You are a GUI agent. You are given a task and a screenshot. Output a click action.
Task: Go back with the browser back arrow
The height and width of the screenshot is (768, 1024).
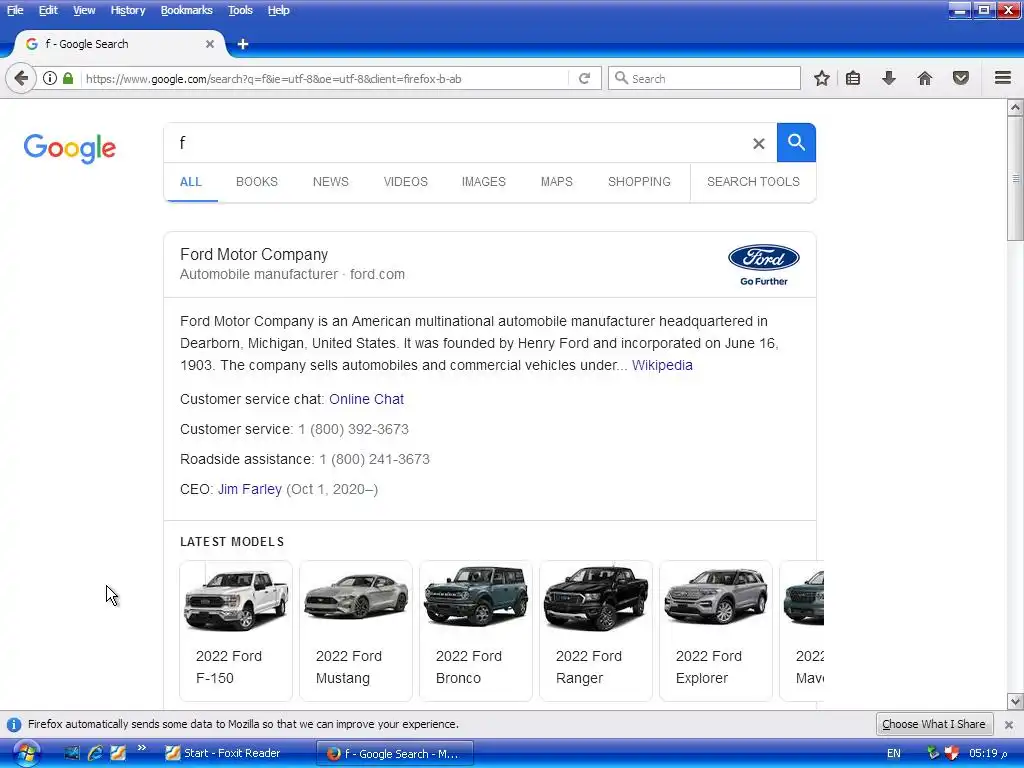pyautogui.click(x=21, y=78)
